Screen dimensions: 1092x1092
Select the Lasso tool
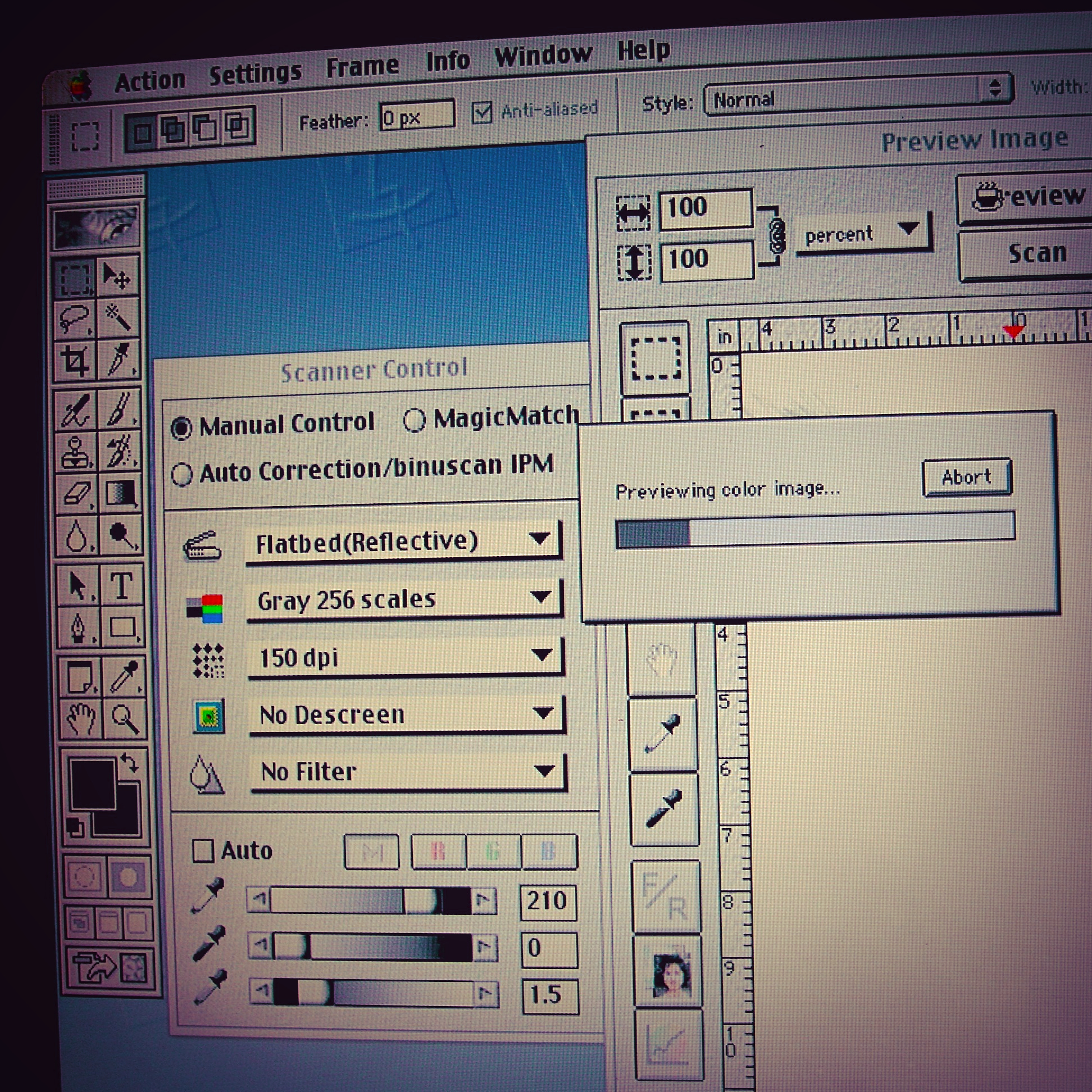point(75,320)
